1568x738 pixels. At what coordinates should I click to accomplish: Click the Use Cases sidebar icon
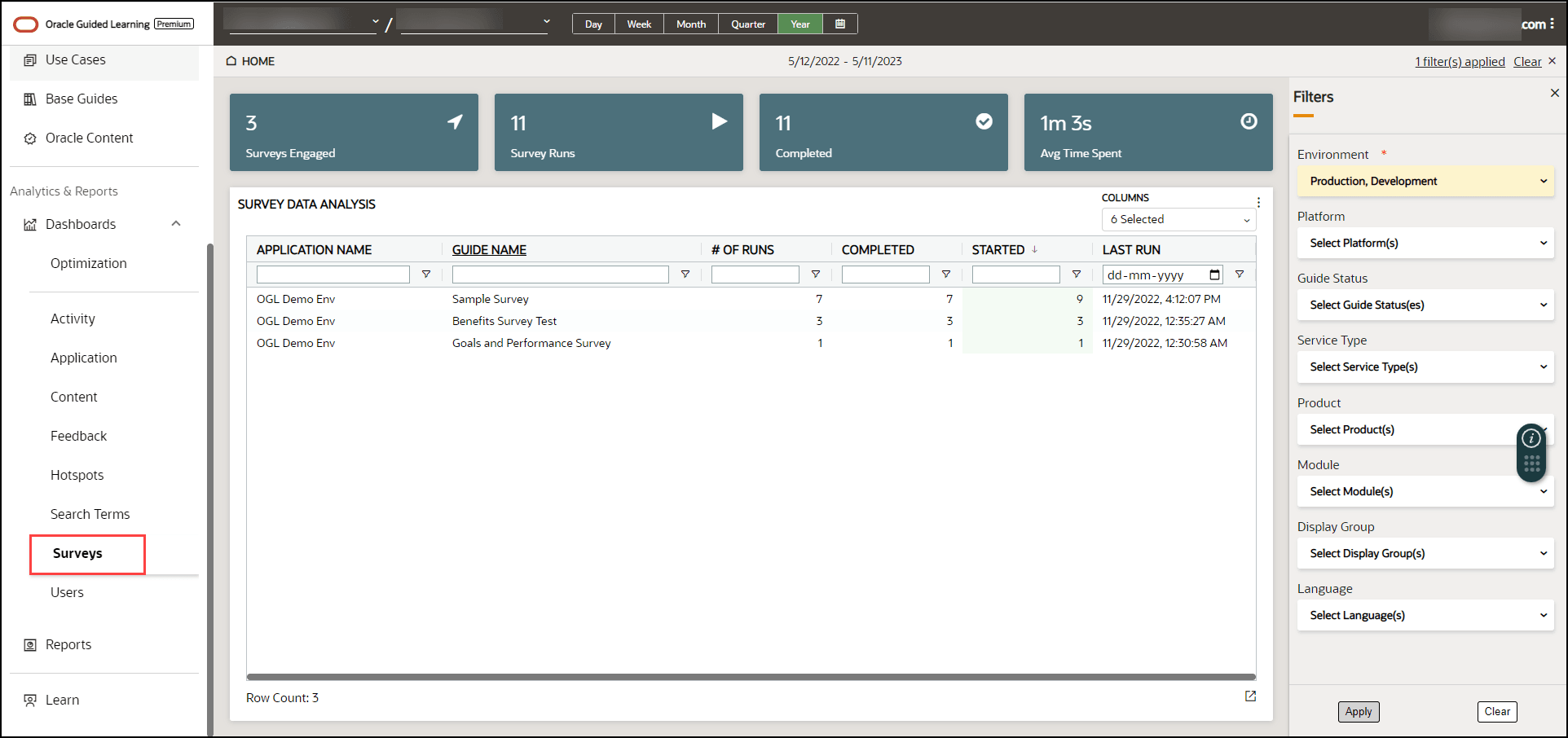point(30,60)
